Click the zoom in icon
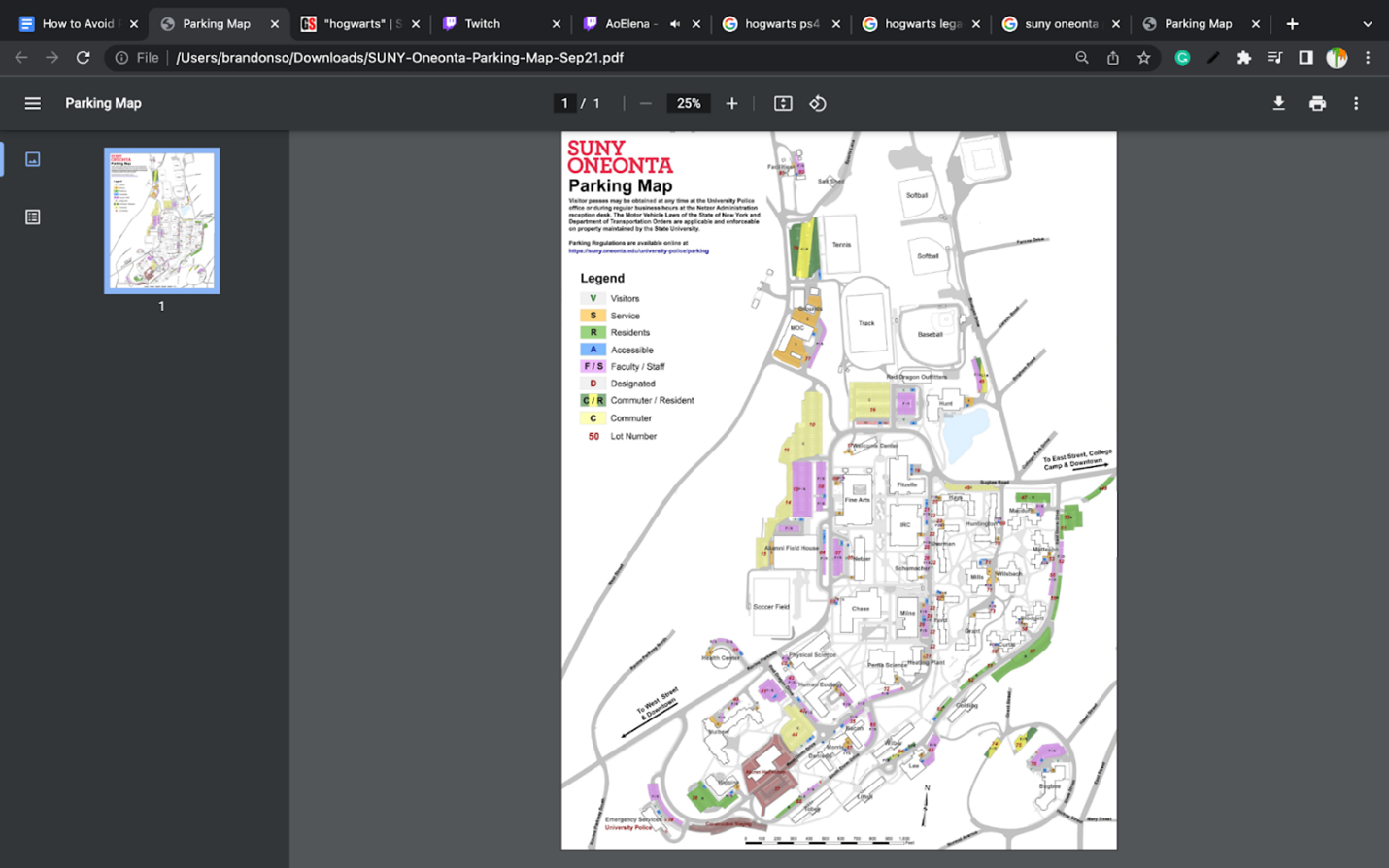Image resolution: width=1389 pixels, height=868 pixels. point(731,103)
